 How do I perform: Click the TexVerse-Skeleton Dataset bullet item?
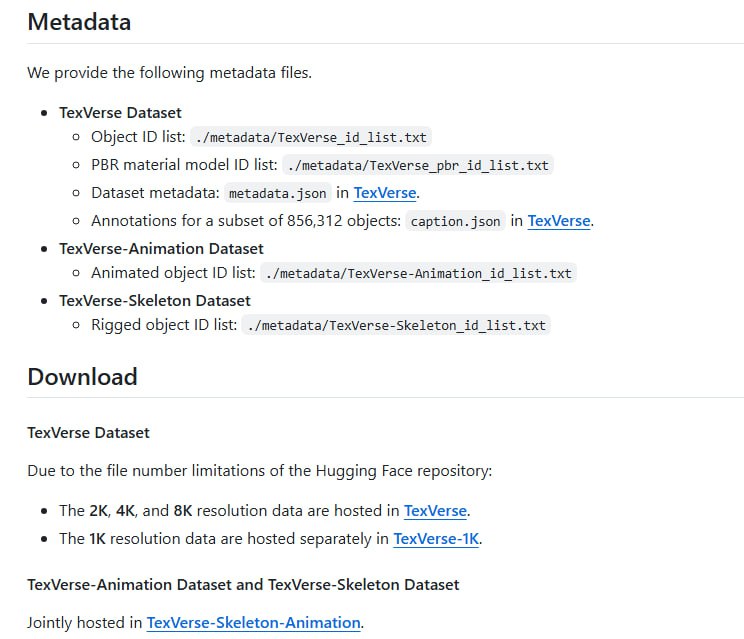click(x=154, y=300)
